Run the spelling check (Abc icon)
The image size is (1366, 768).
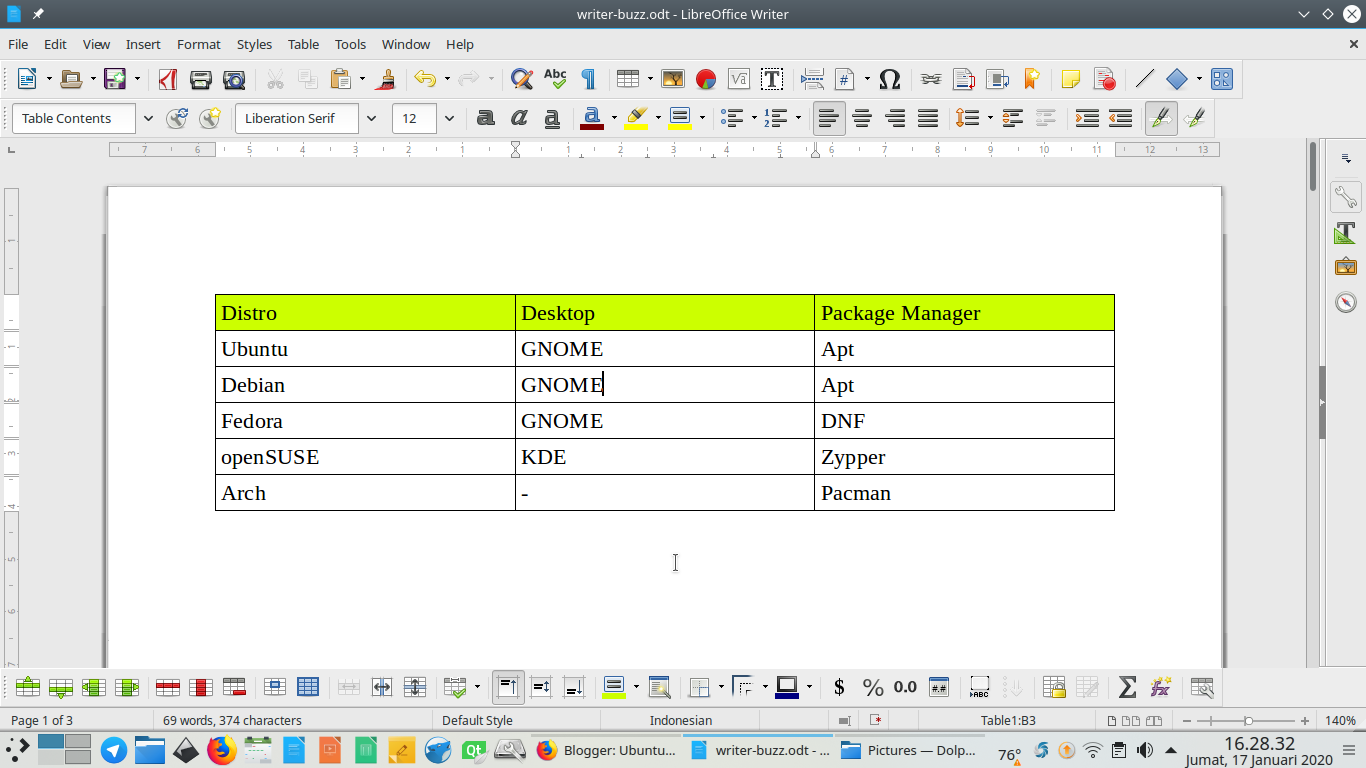tap(555, 79)
